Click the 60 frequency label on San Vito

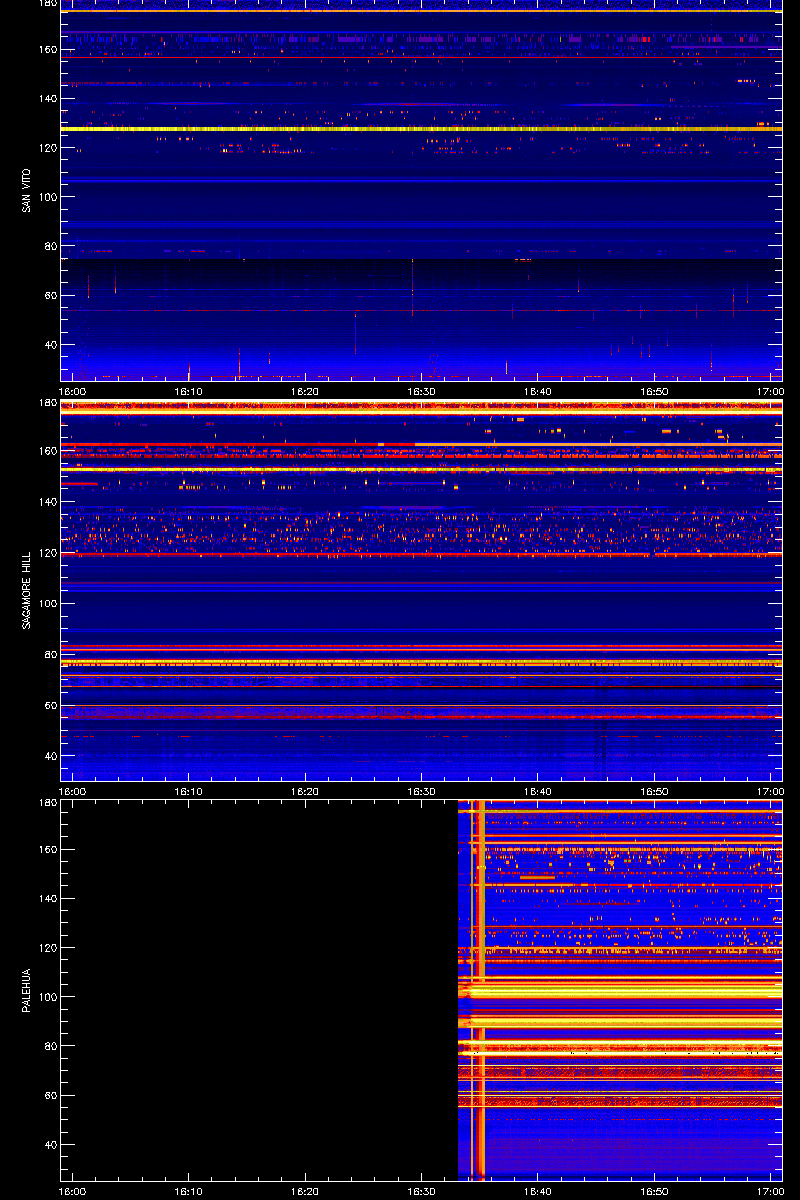pyautogui.click(x=50, y=296)
